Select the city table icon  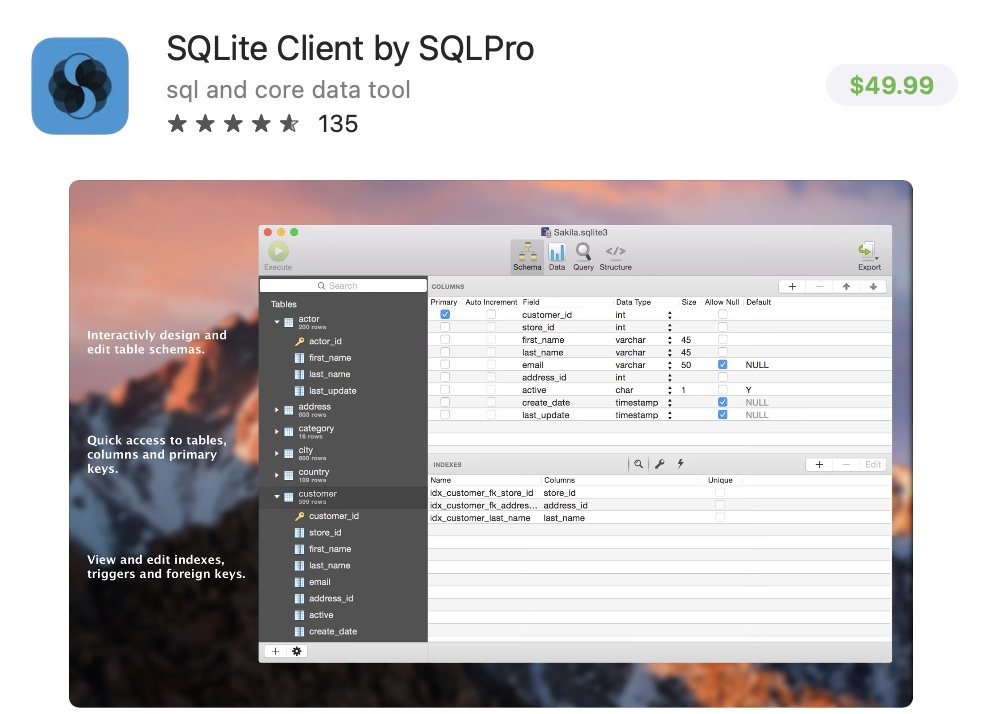(x=288, y=453)
